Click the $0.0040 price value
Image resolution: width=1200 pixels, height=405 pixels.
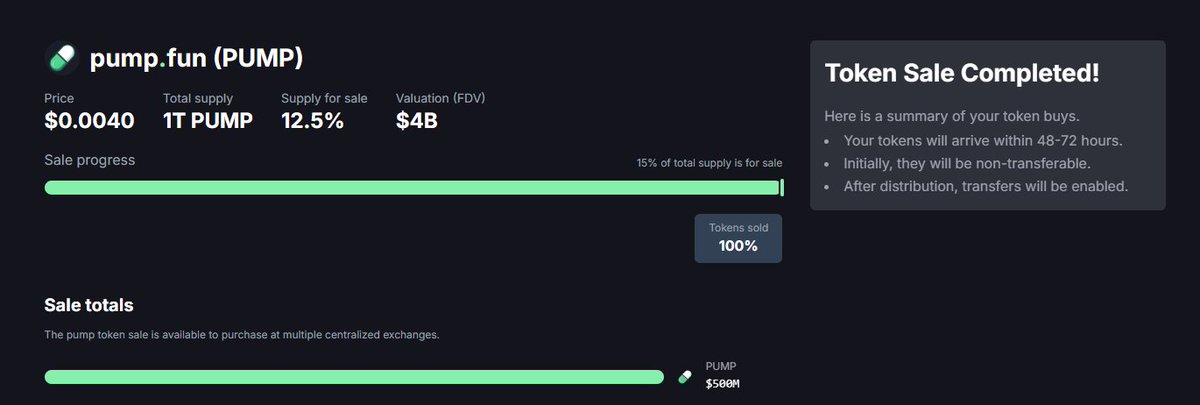[x=89, y=121]
